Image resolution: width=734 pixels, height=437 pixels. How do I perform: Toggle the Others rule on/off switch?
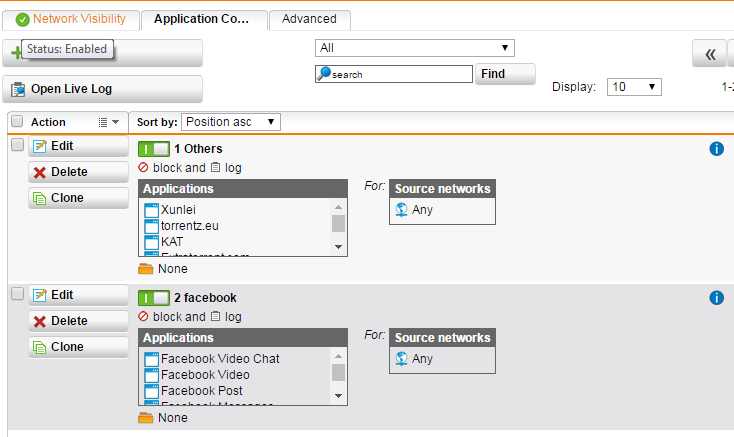point(154,149)
